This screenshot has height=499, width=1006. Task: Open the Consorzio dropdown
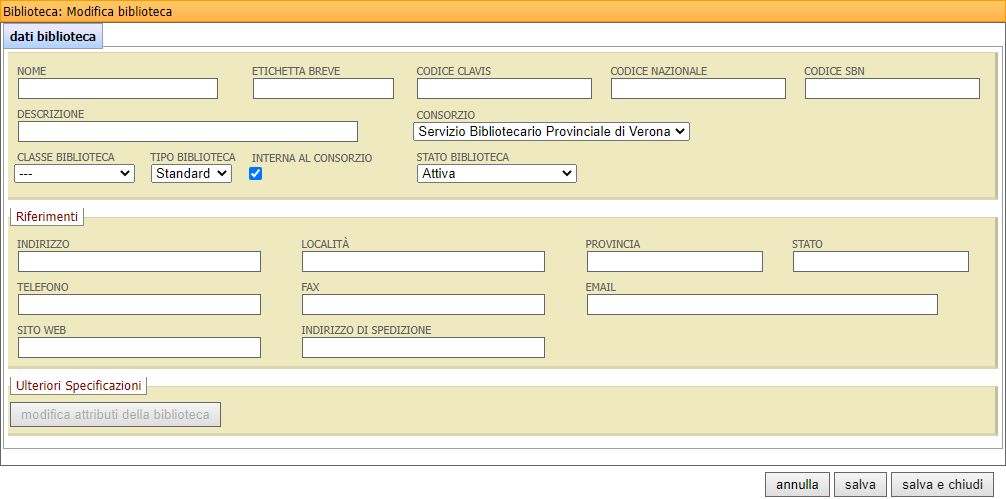(x=551, y=131)
